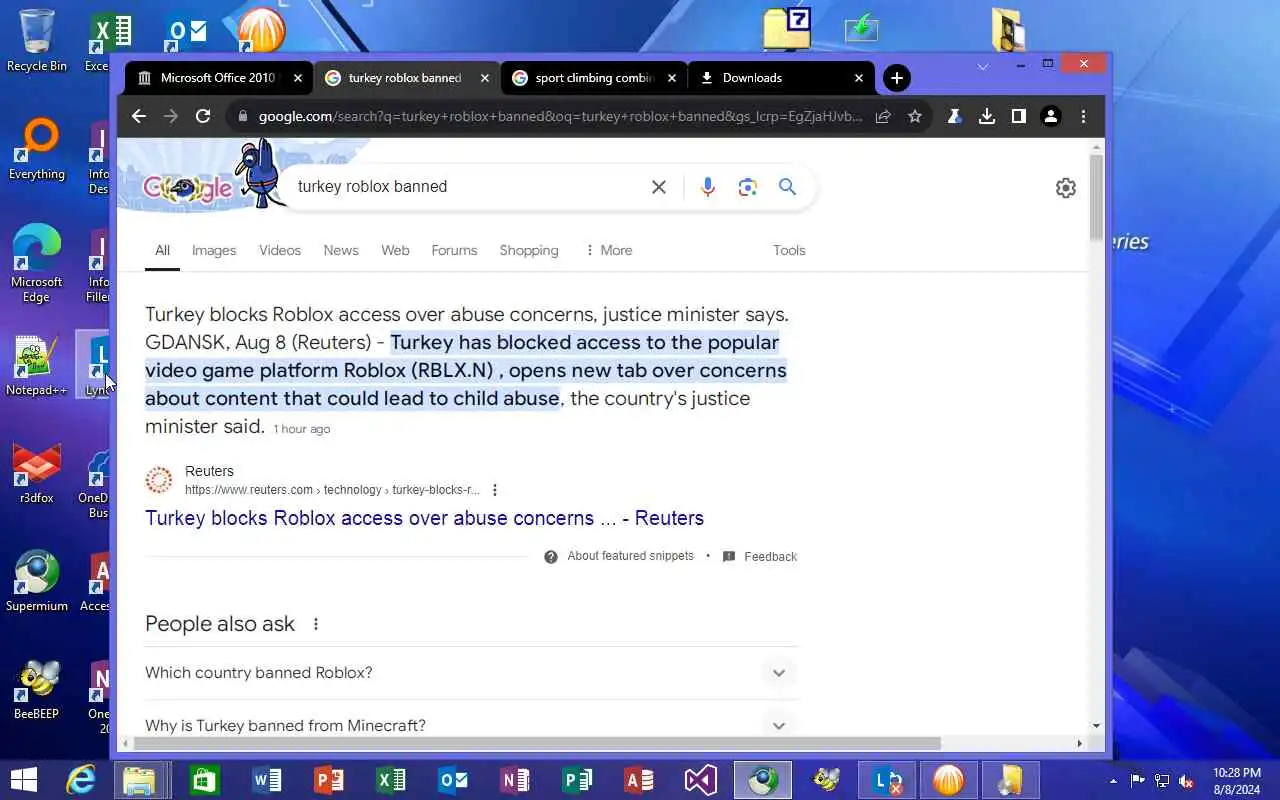Click the browser address bar URL
This screenshot has width=1280, height=800.
point(560,116)
